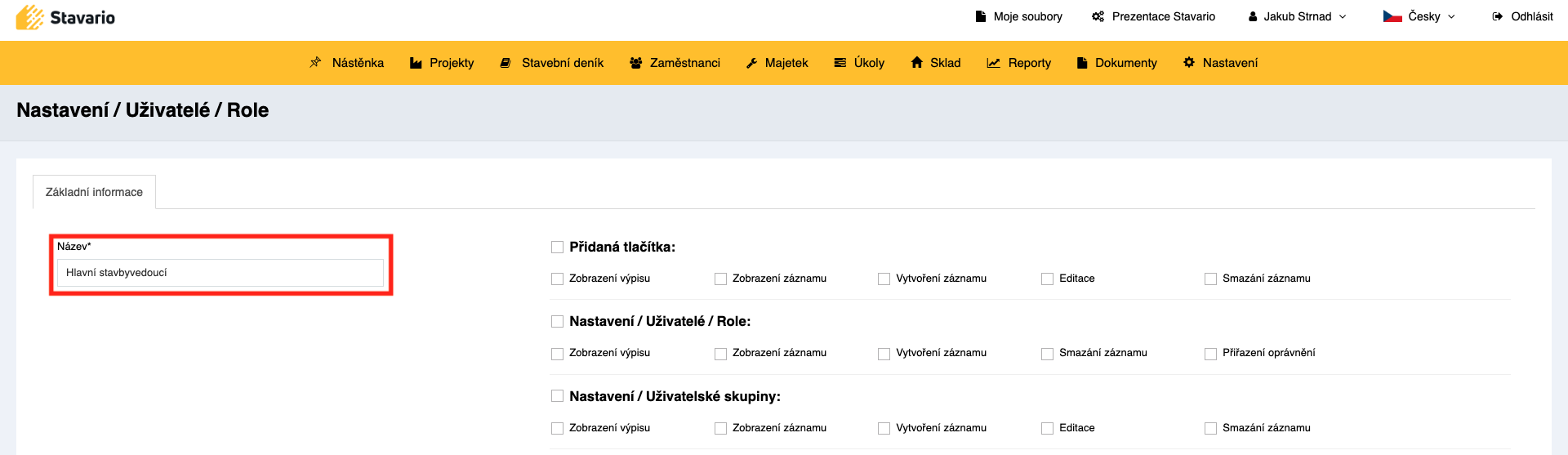This screenshot has width=1568, height=455.
Task: Click the Stavební deník book icon
Action: click(x=506, y=63)
